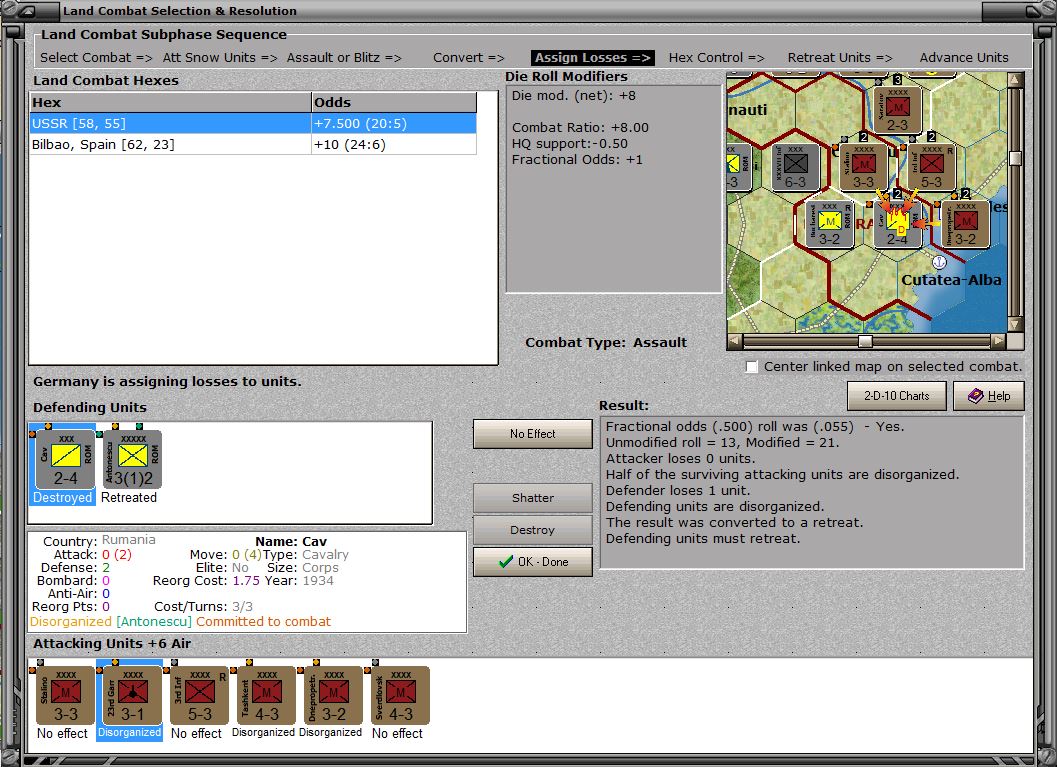Click map horizontal scrollbar right arrow
The height and width of the screenshot is (767, 1057).
[998, 341]
